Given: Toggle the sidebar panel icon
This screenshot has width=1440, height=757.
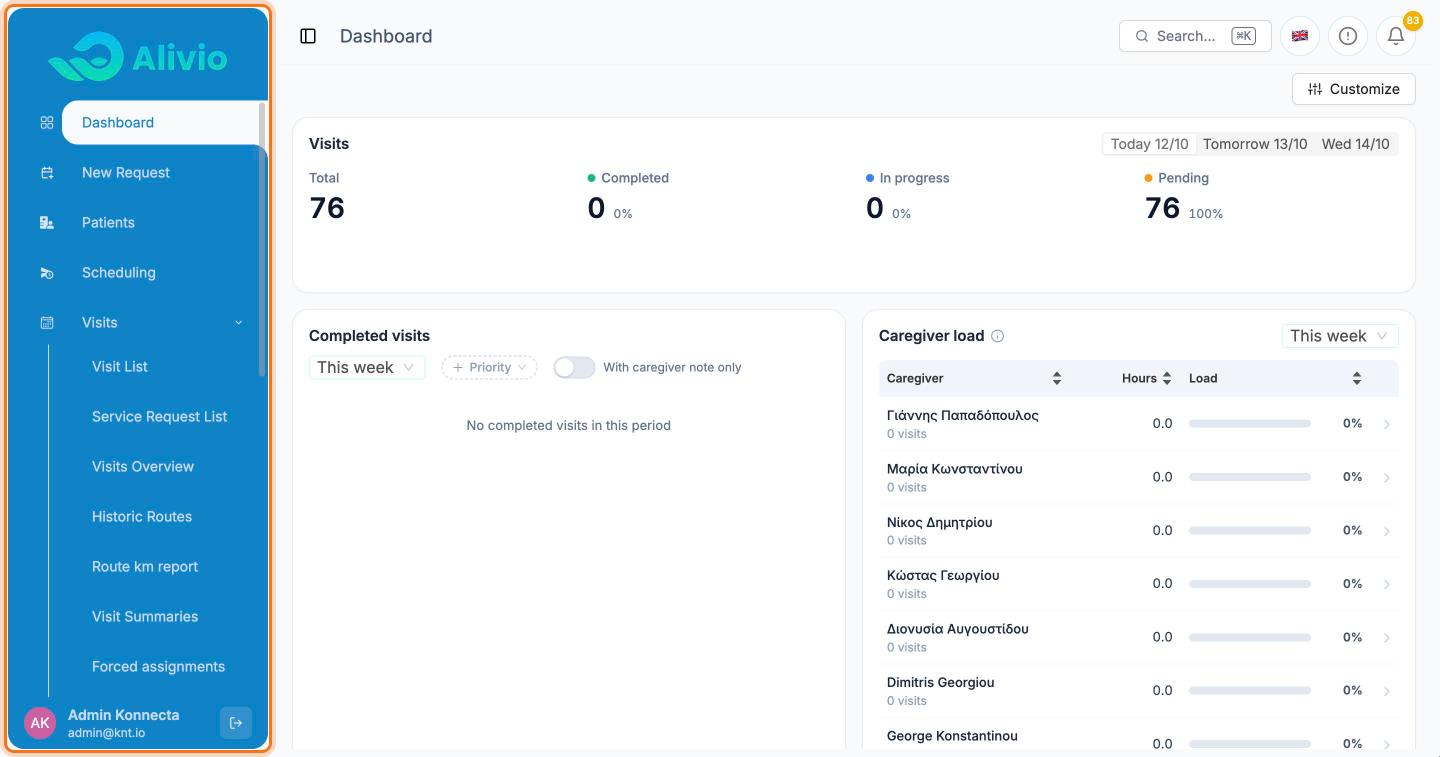Looking at the screenshot, I should 308,36.
